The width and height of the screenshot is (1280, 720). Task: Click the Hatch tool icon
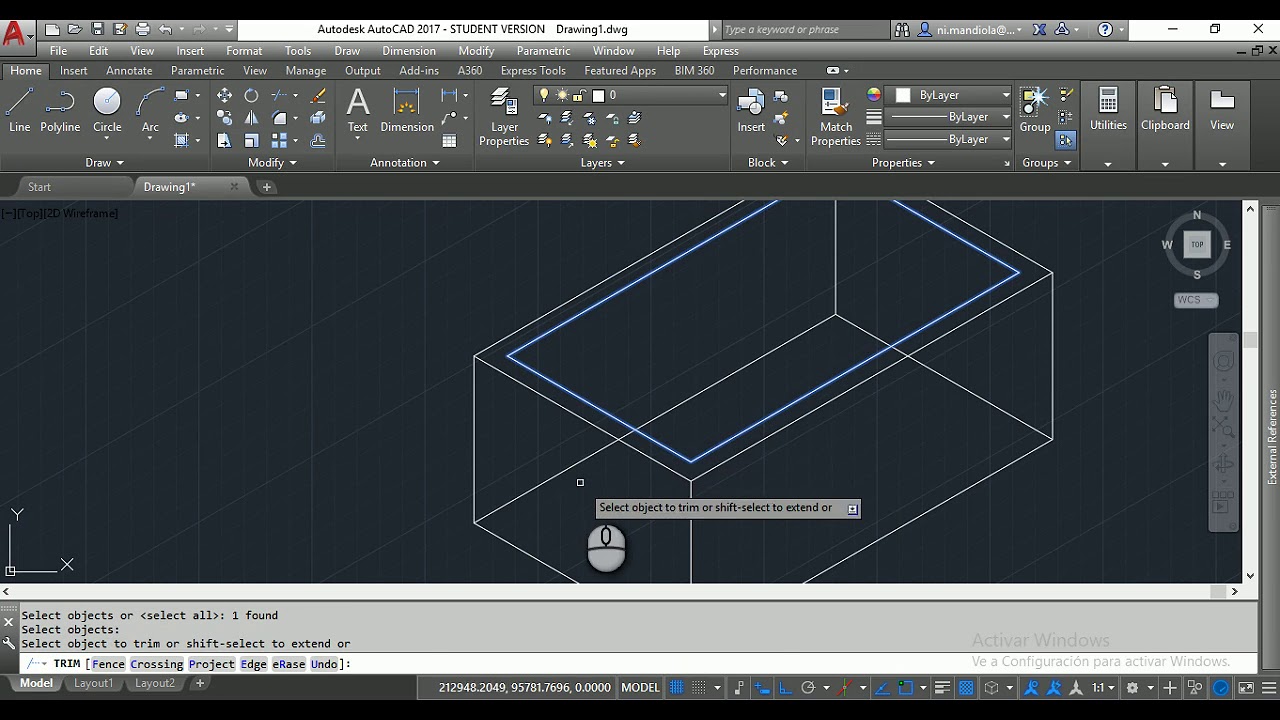tap(182, 141)
